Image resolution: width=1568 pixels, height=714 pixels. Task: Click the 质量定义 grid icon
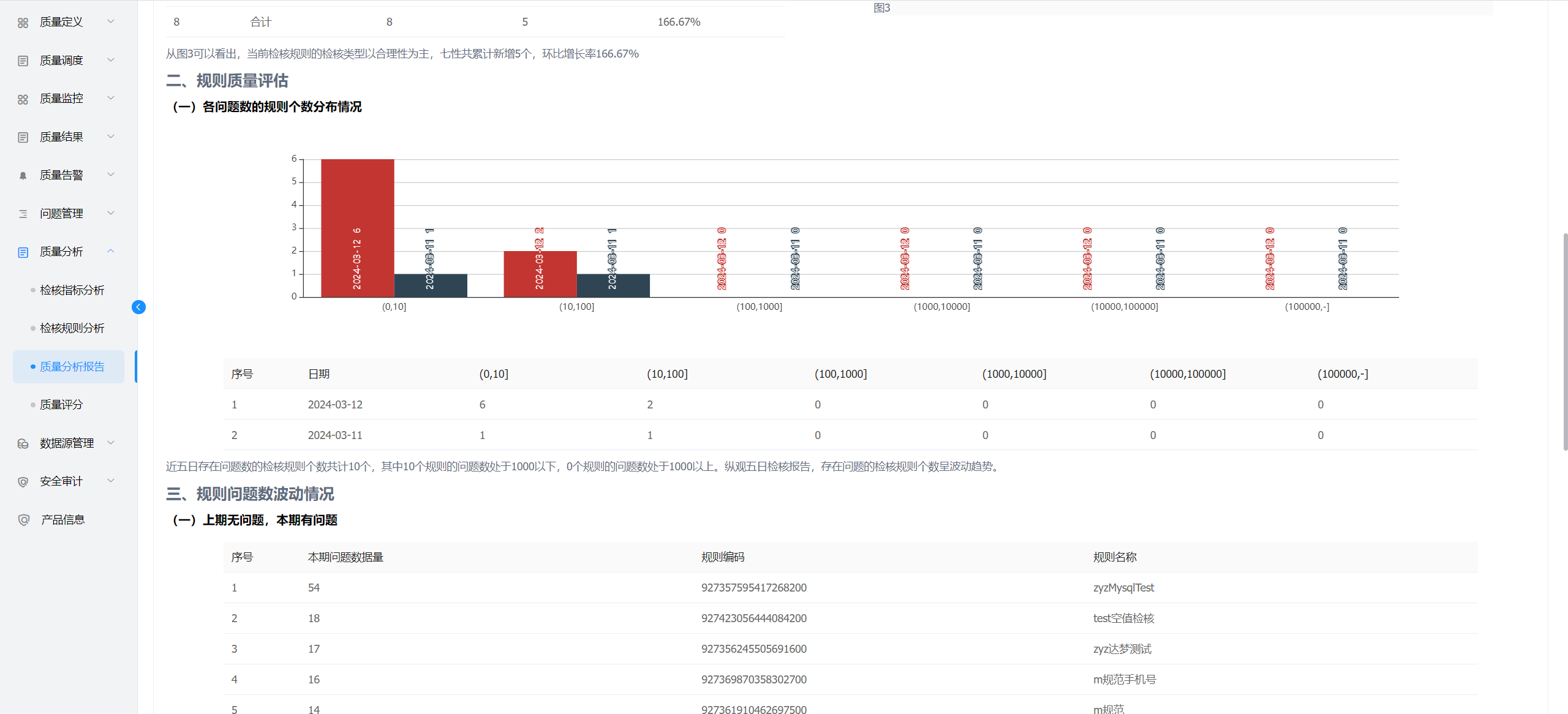click(23, 23)
